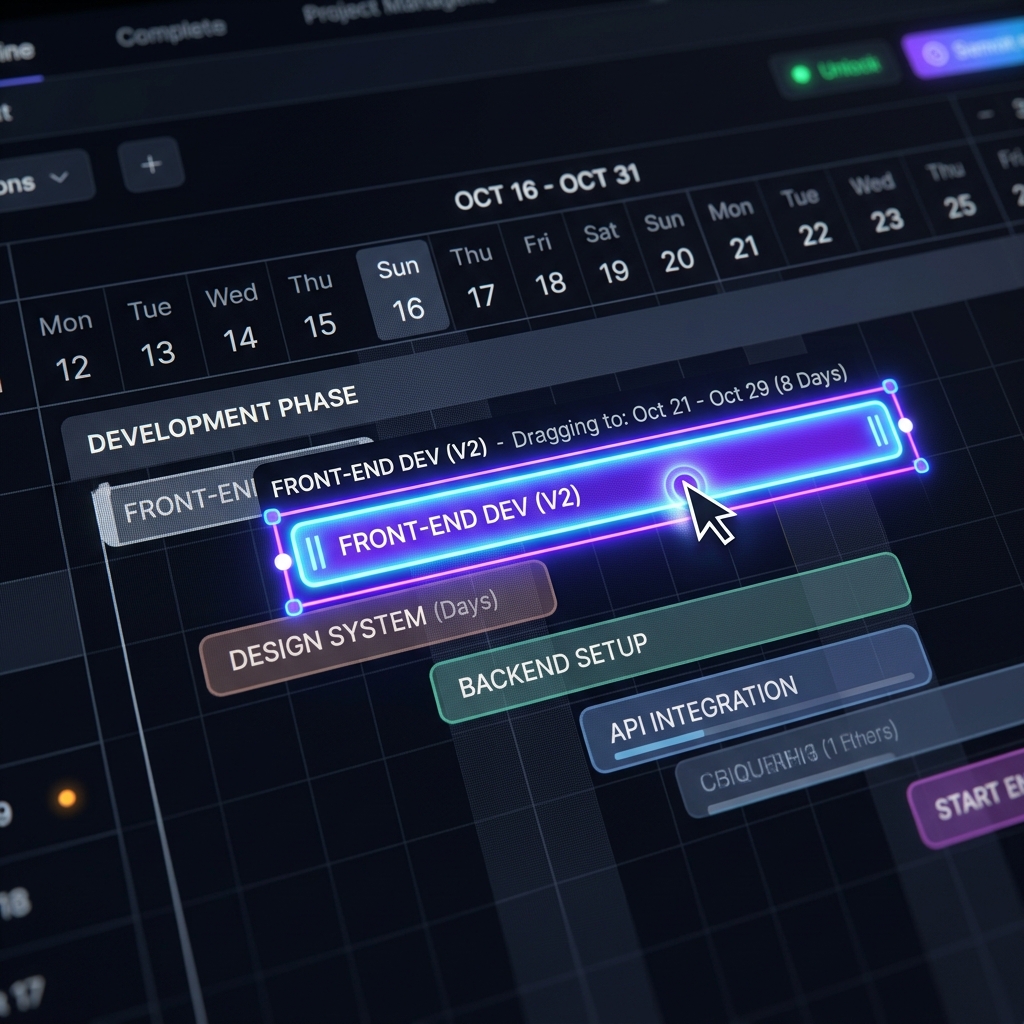Click the orange status dot in left sidebar
This screenshot has height=1024, width=1024.
coord(67,798)
